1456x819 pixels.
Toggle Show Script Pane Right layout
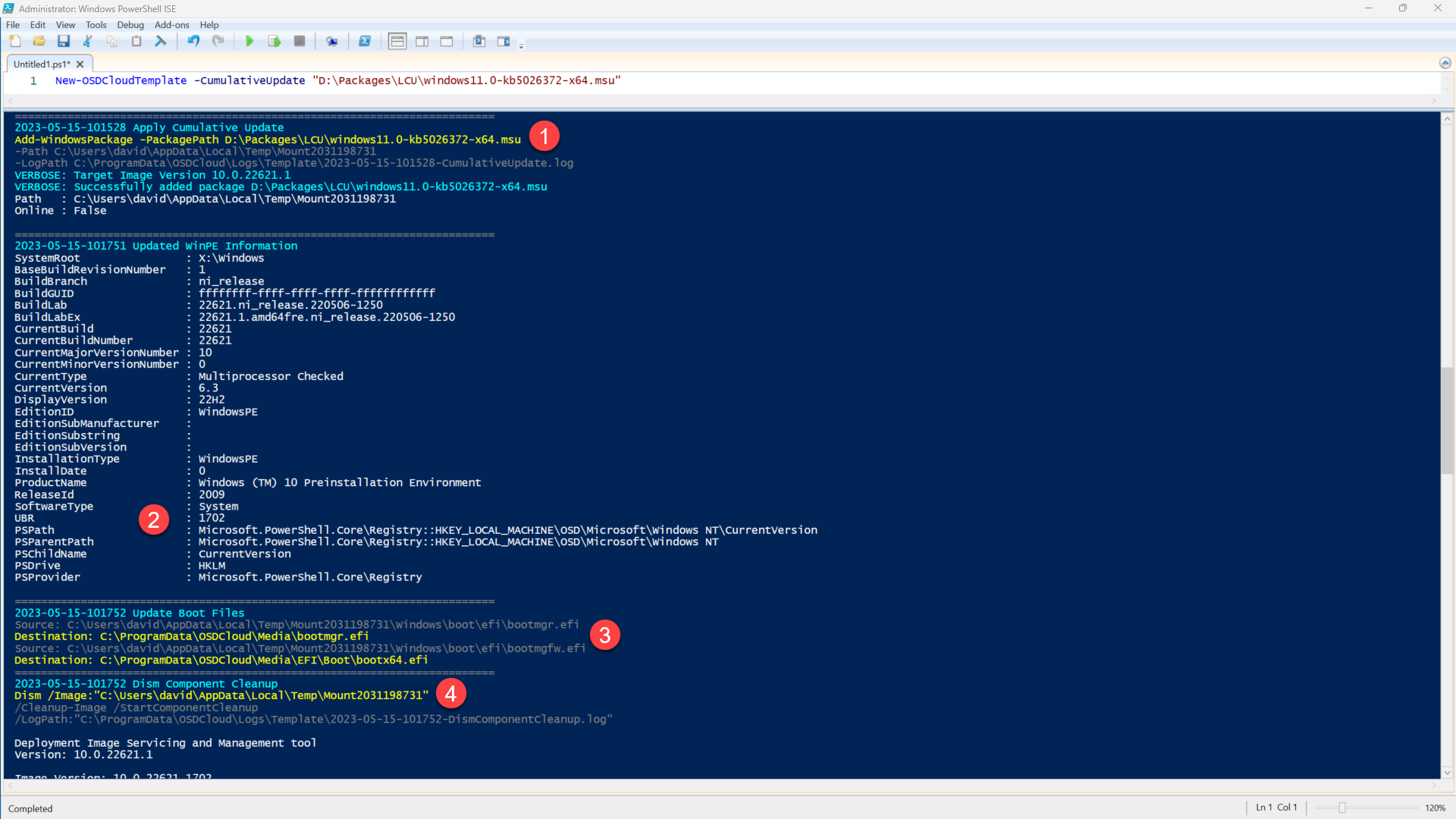pyautogui.click(x=422, y=42)
